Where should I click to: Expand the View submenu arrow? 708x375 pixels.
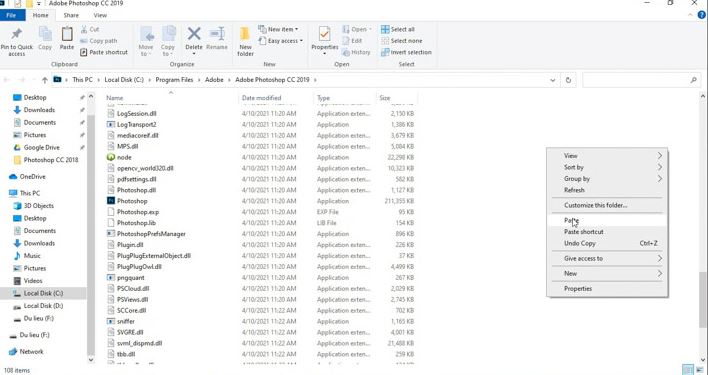(x=660, y=156)
